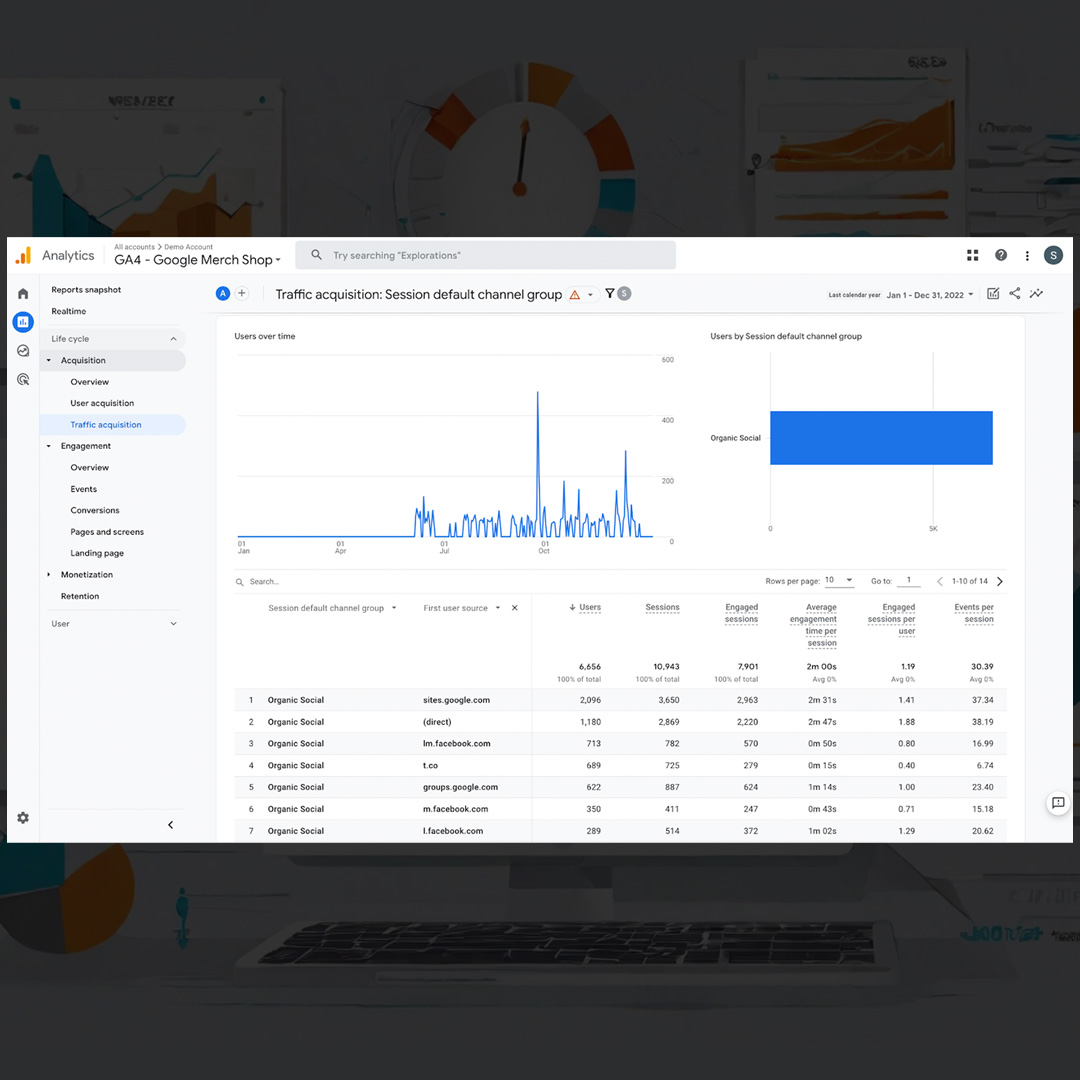The width and height of the screenshot is (1080, 1080).
Task: Open the search magnifier in the table toolbar
Action: click(x=239, y=581)
